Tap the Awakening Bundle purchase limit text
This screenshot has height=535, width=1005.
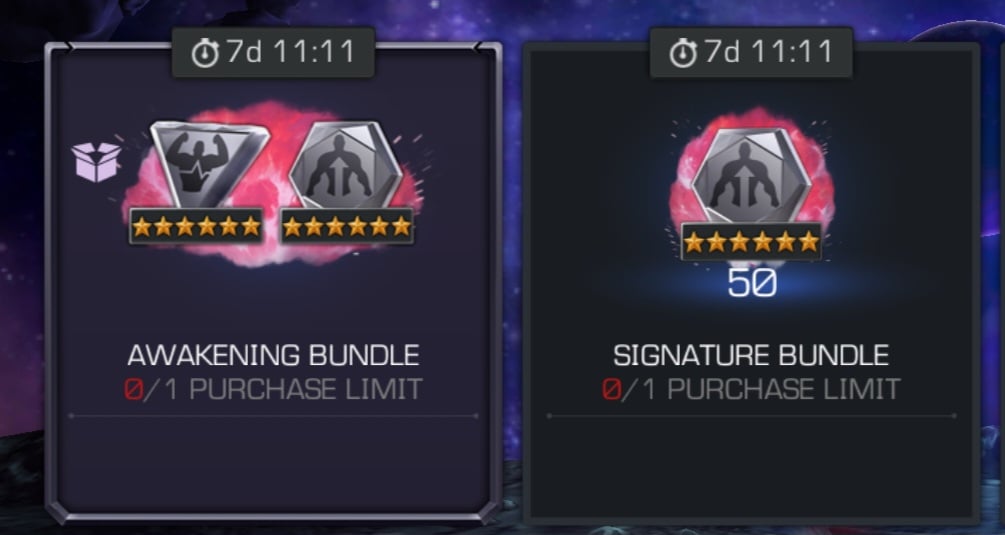[x=274, y=390]
